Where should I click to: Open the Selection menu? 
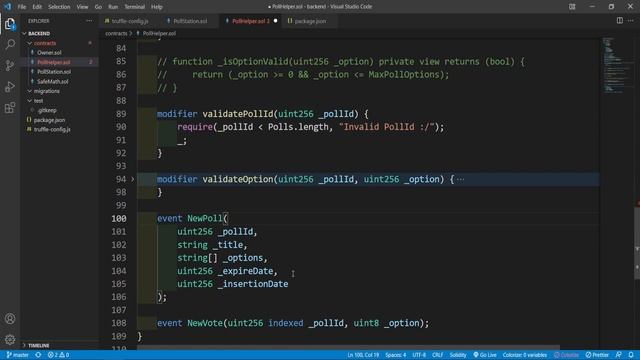point(59,7)
